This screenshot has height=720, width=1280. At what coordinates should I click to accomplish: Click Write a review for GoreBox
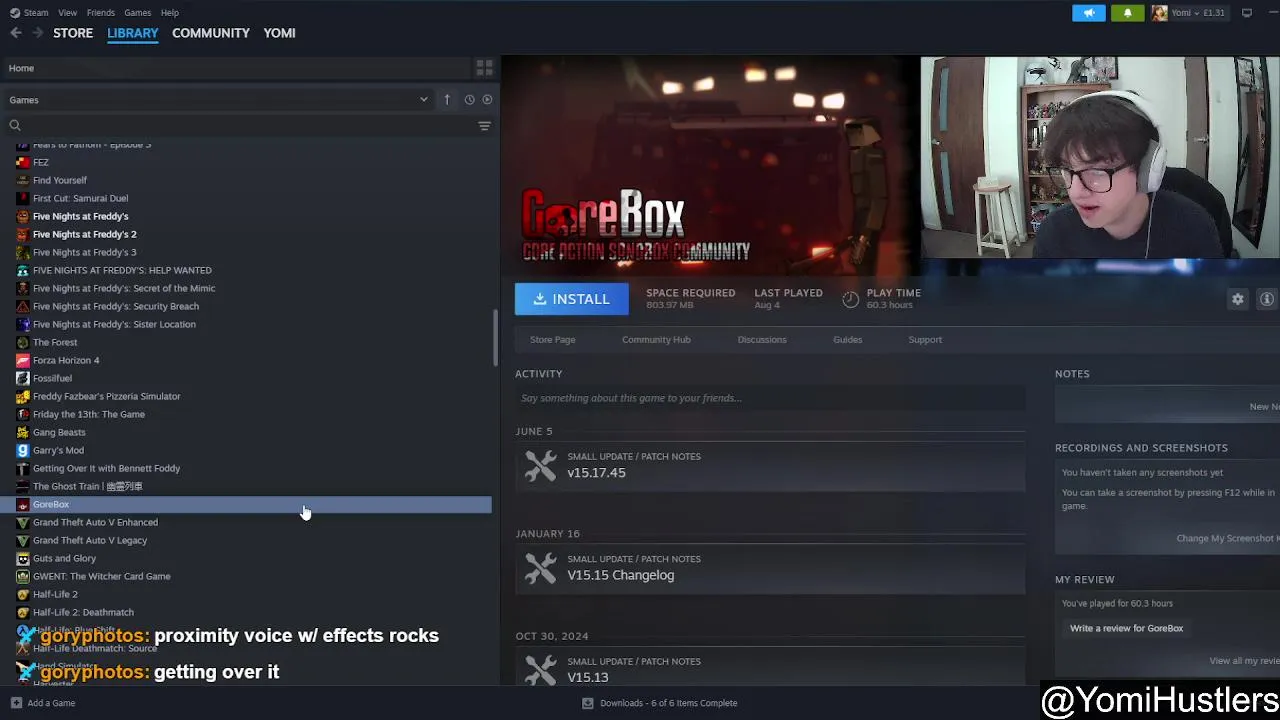pos(1126,628)
